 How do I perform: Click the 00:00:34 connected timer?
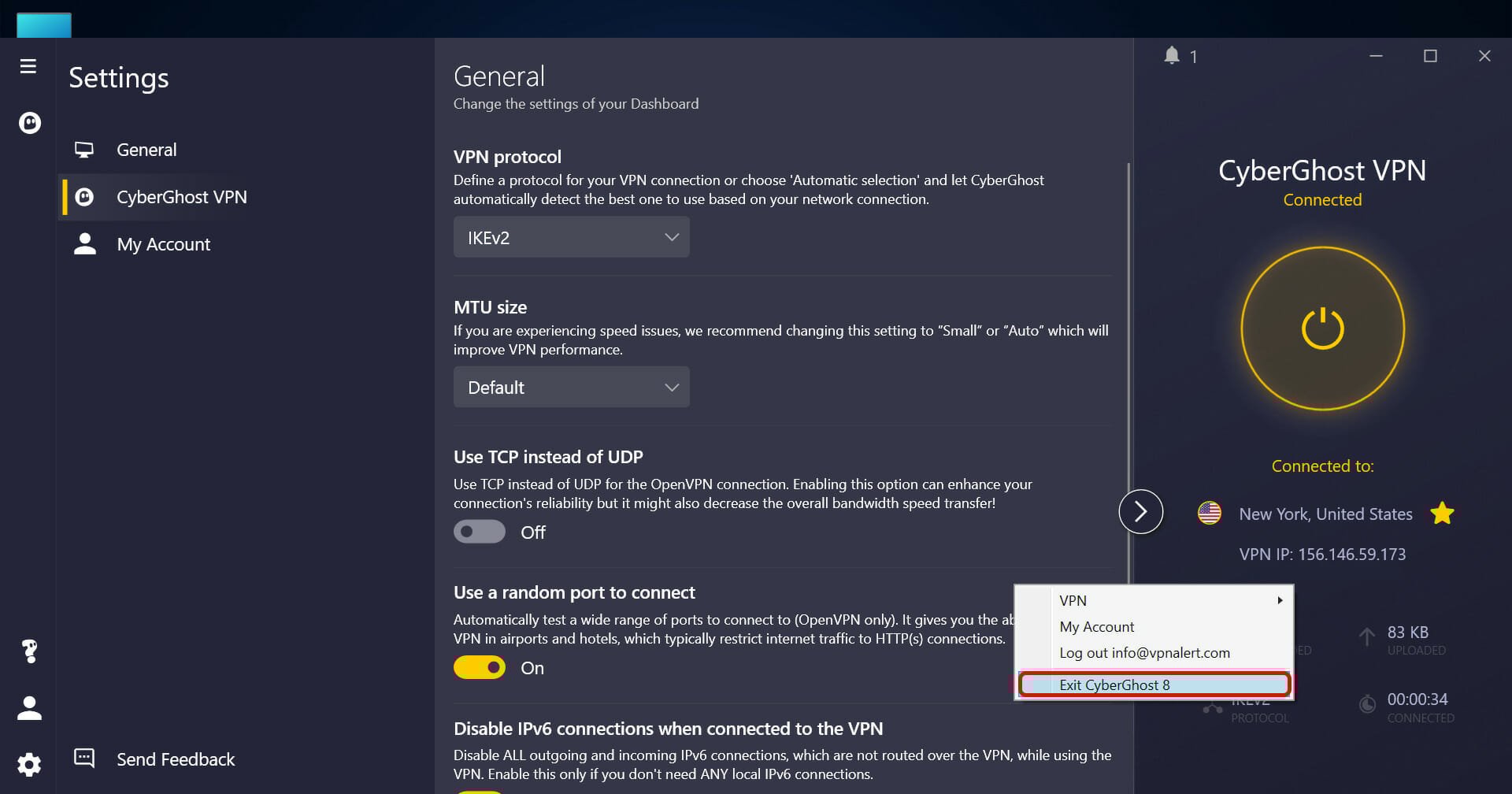(1417, 699)
